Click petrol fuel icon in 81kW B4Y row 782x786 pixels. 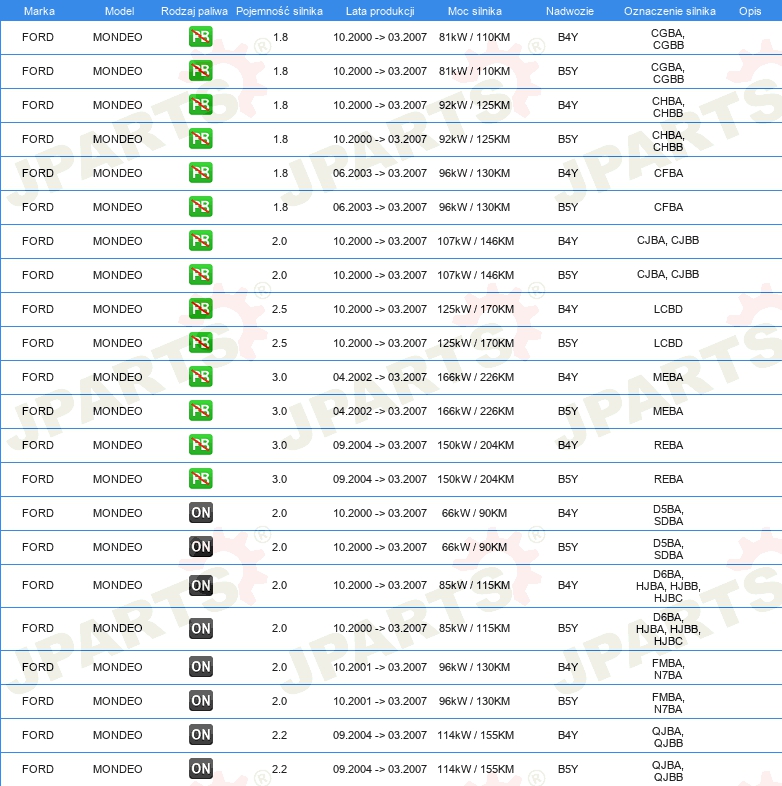click(201, 37)
